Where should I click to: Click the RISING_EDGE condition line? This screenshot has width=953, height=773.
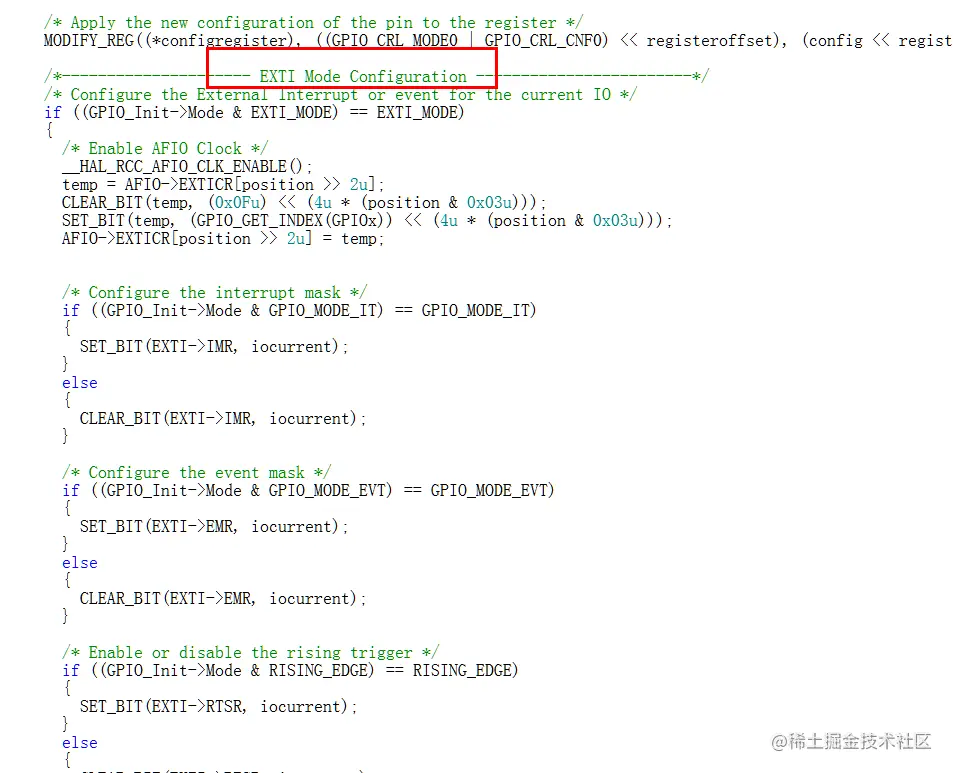pyautogui.click(x=290, y=670)
